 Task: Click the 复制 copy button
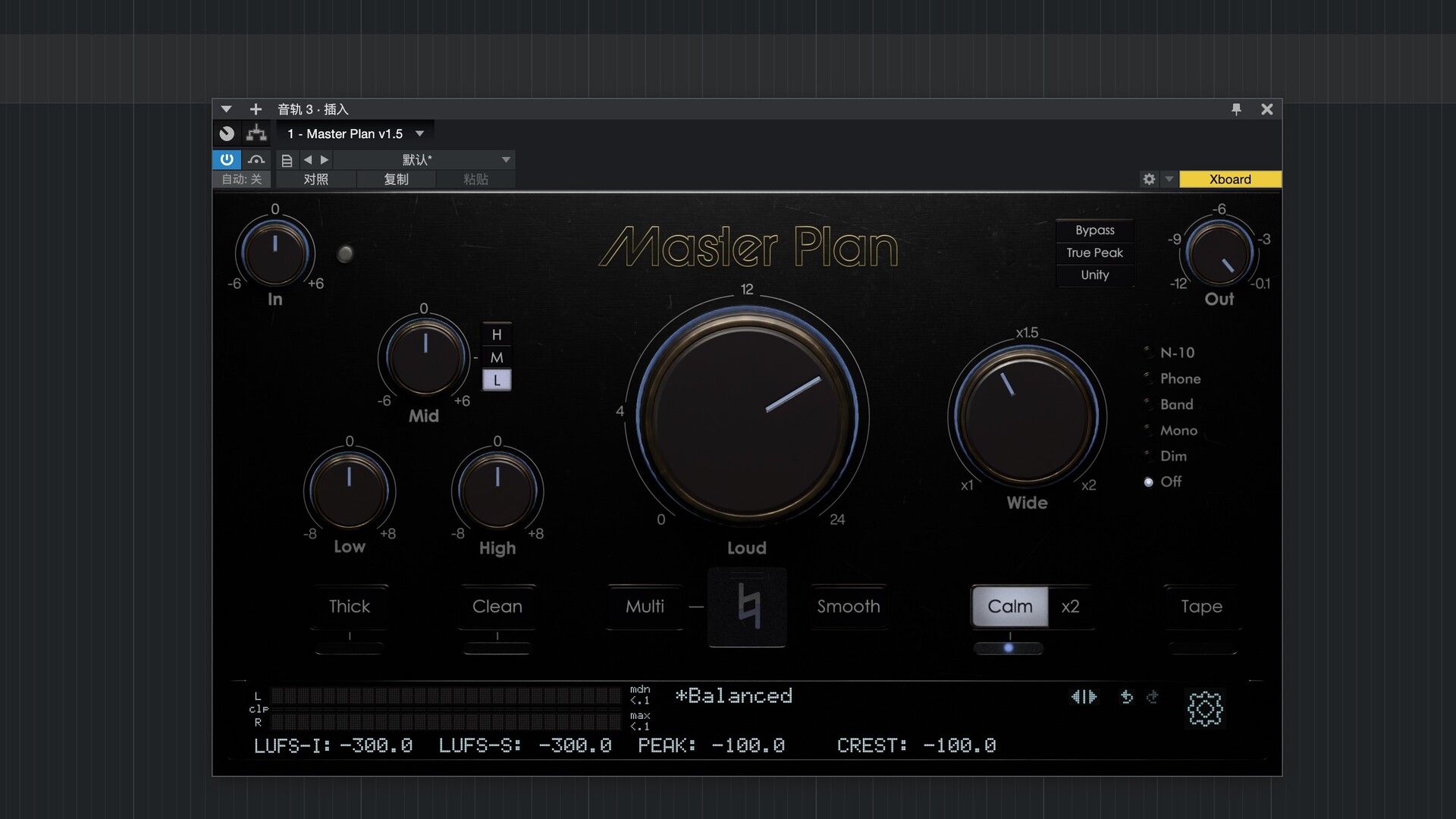pyautogui.click(x=396, y=179)
